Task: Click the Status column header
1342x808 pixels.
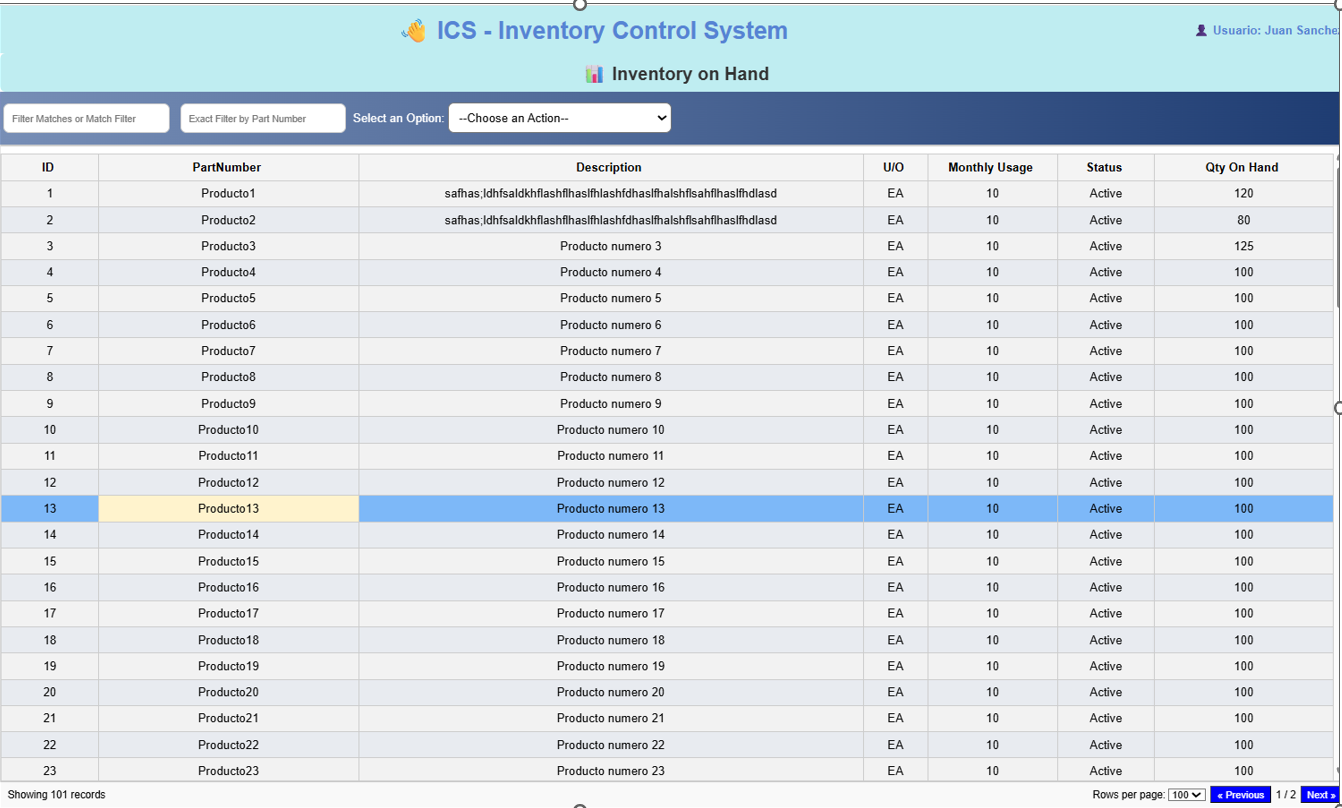Action: point(1104,167)
